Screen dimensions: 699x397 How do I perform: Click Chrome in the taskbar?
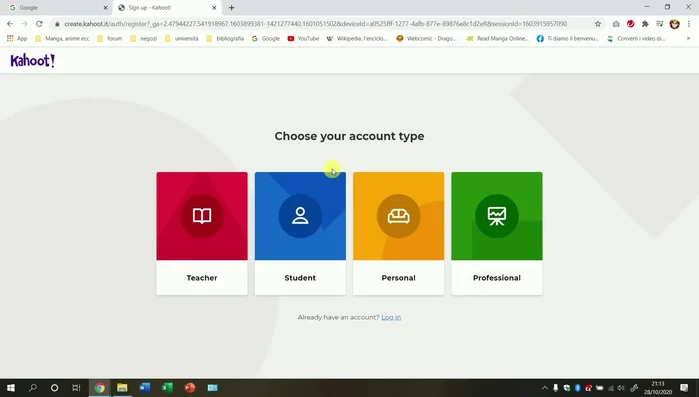[x=99, y=388]
